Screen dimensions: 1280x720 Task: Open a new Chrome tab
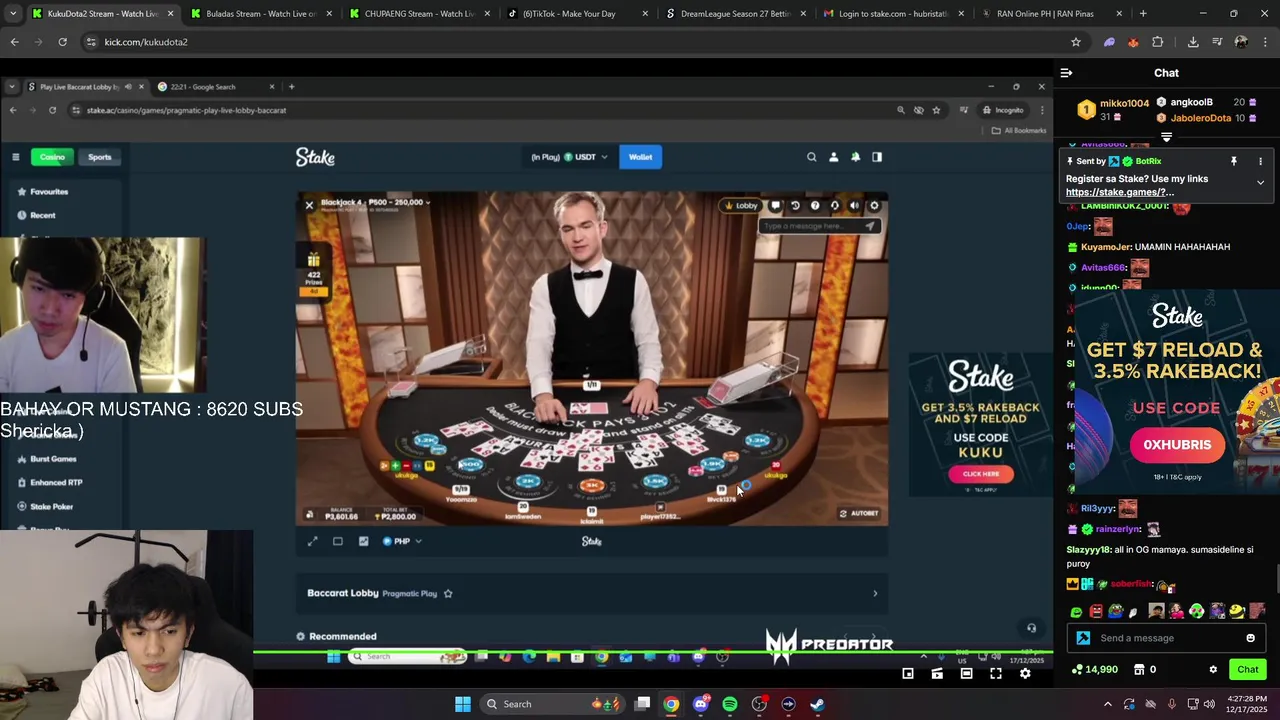click(x=1143, y=14)
